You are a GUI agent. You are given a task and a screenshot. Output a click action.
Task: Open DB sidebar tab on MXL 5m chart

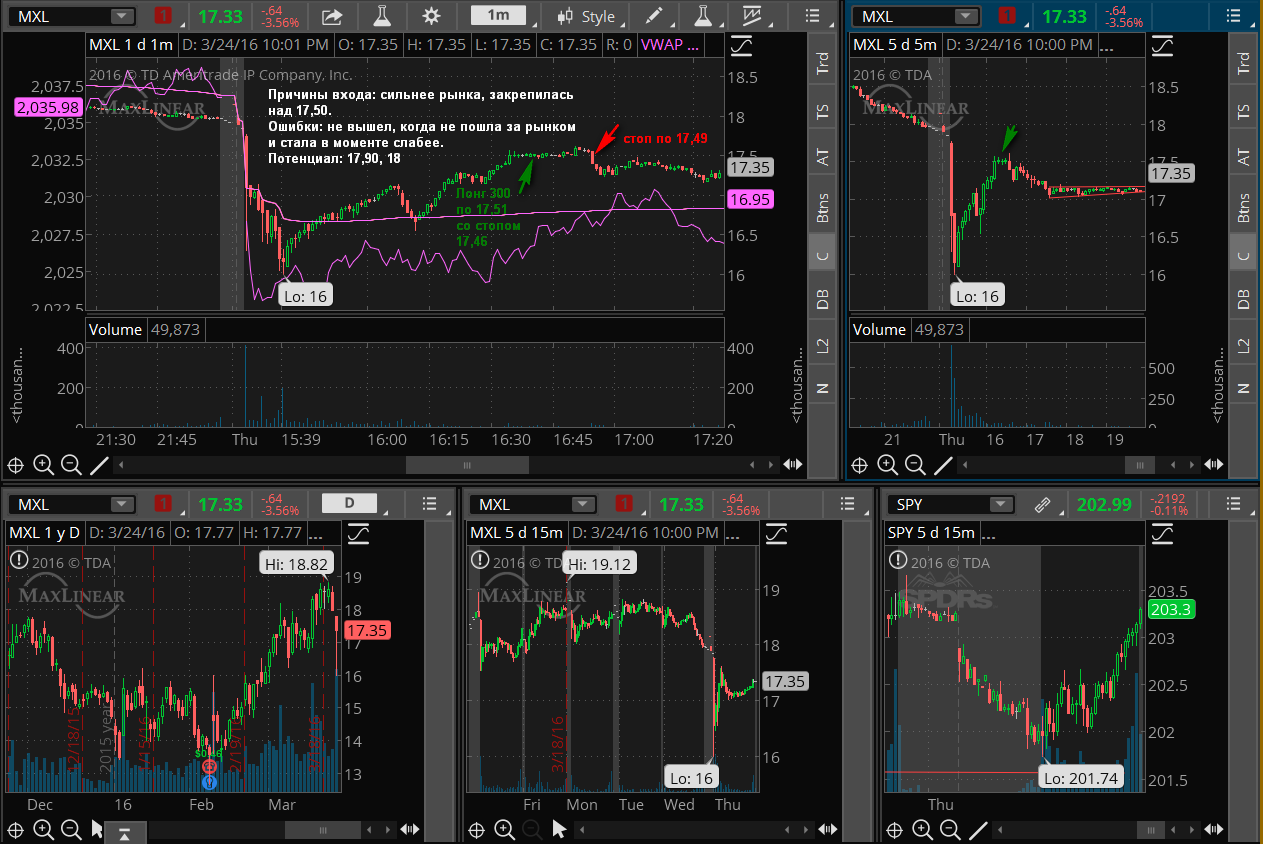1243,298
